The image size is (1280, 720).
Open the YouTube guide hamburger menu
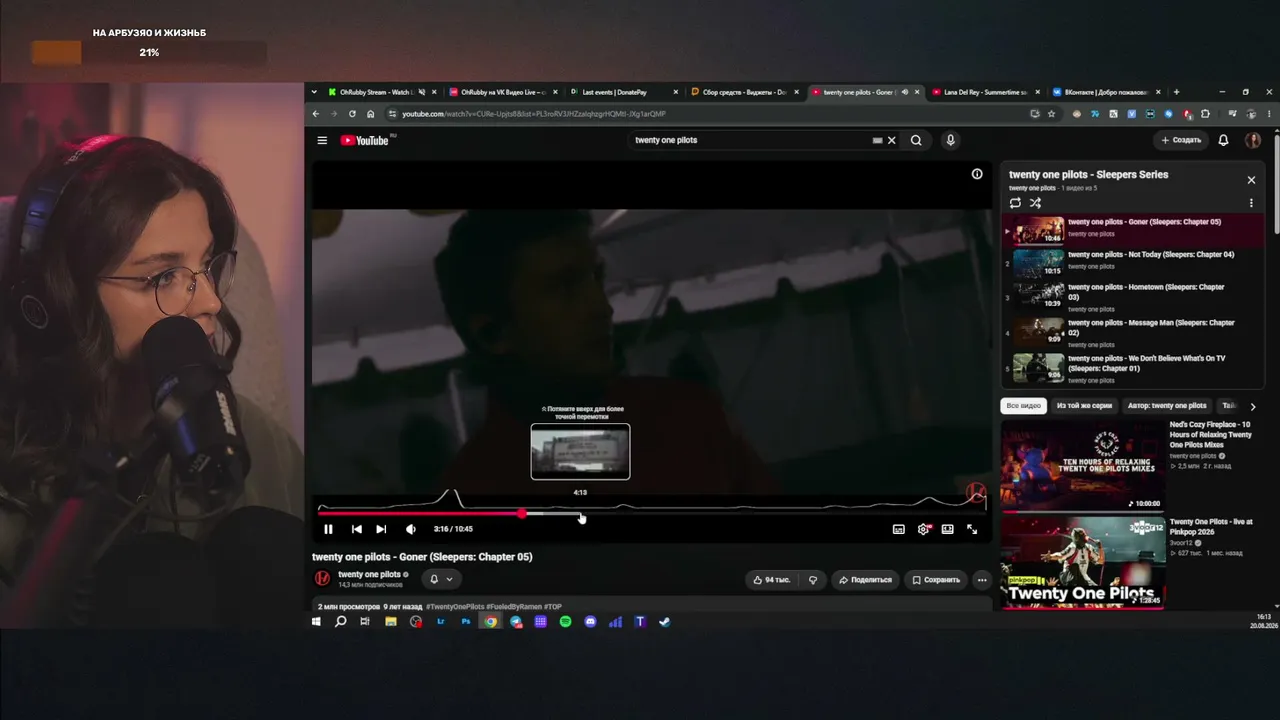(x=322, y=140)
